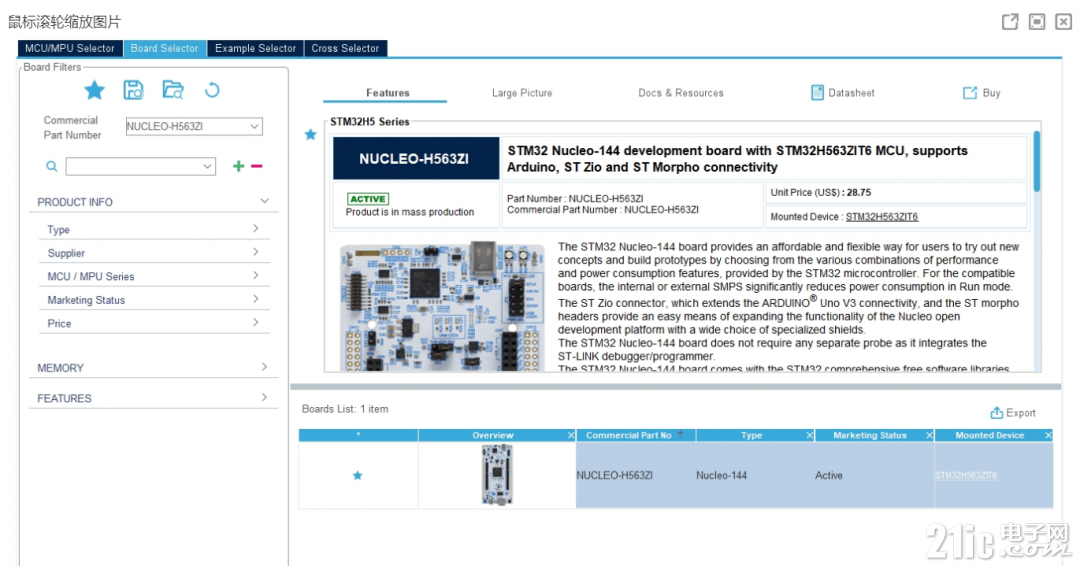Image resolution: width=1080 pixels, height=566 pixels.
Task: Click the details panel vertical scrollbar
Action: 1037,162
